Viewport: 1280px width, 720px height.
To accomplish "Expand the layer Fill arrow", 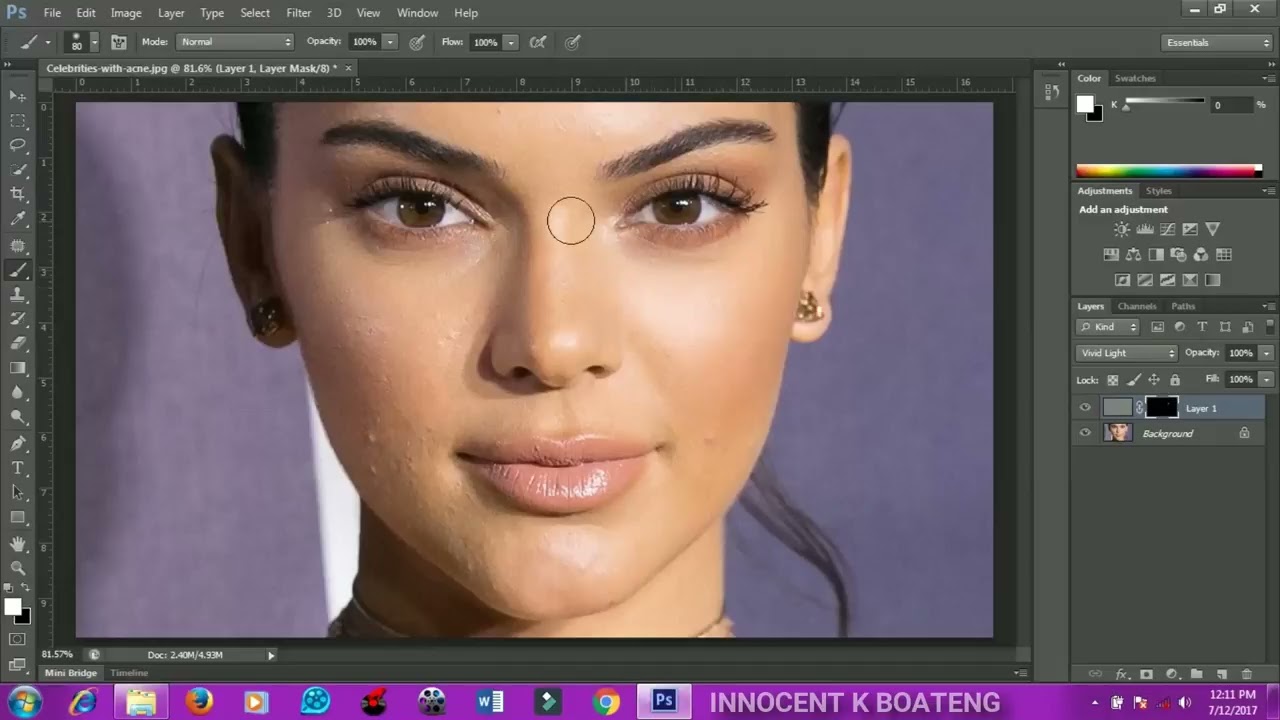I will point(1267,379).
